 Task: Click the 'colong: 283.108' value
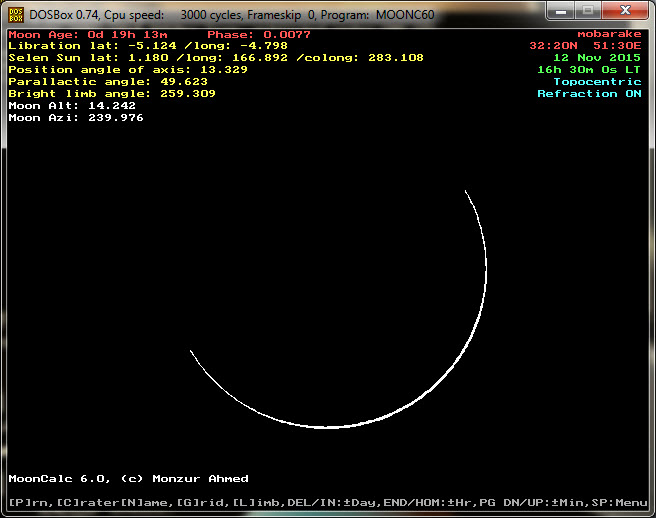(x=360, y=58)
